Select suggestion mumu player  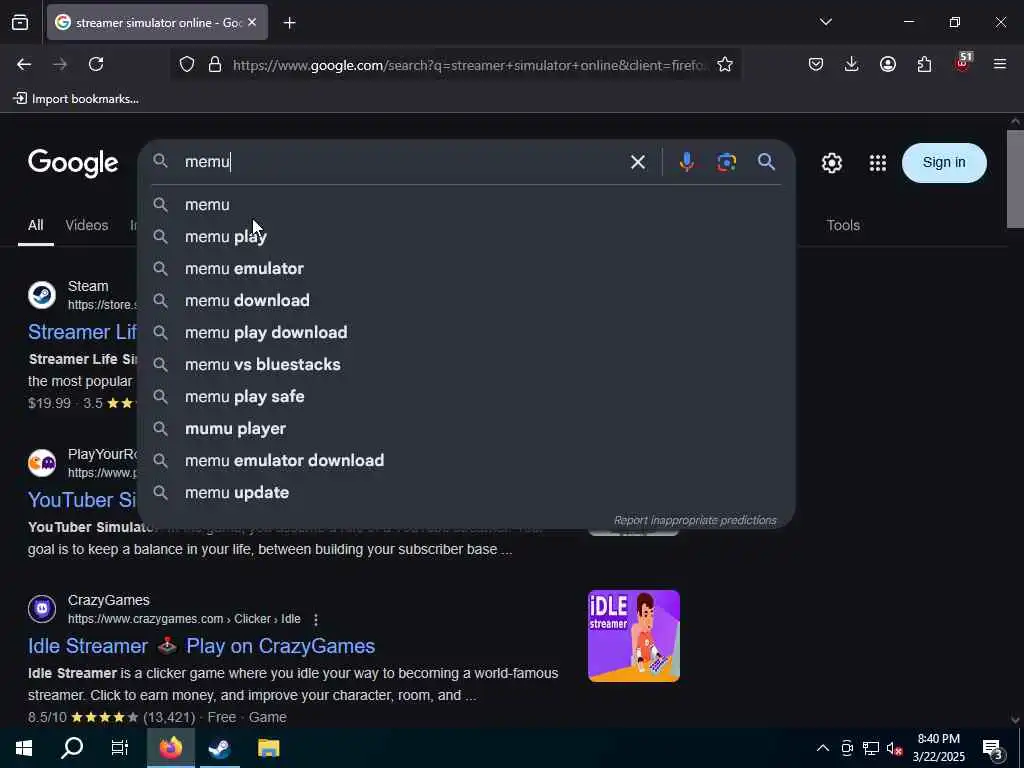[x=466, y=428]
